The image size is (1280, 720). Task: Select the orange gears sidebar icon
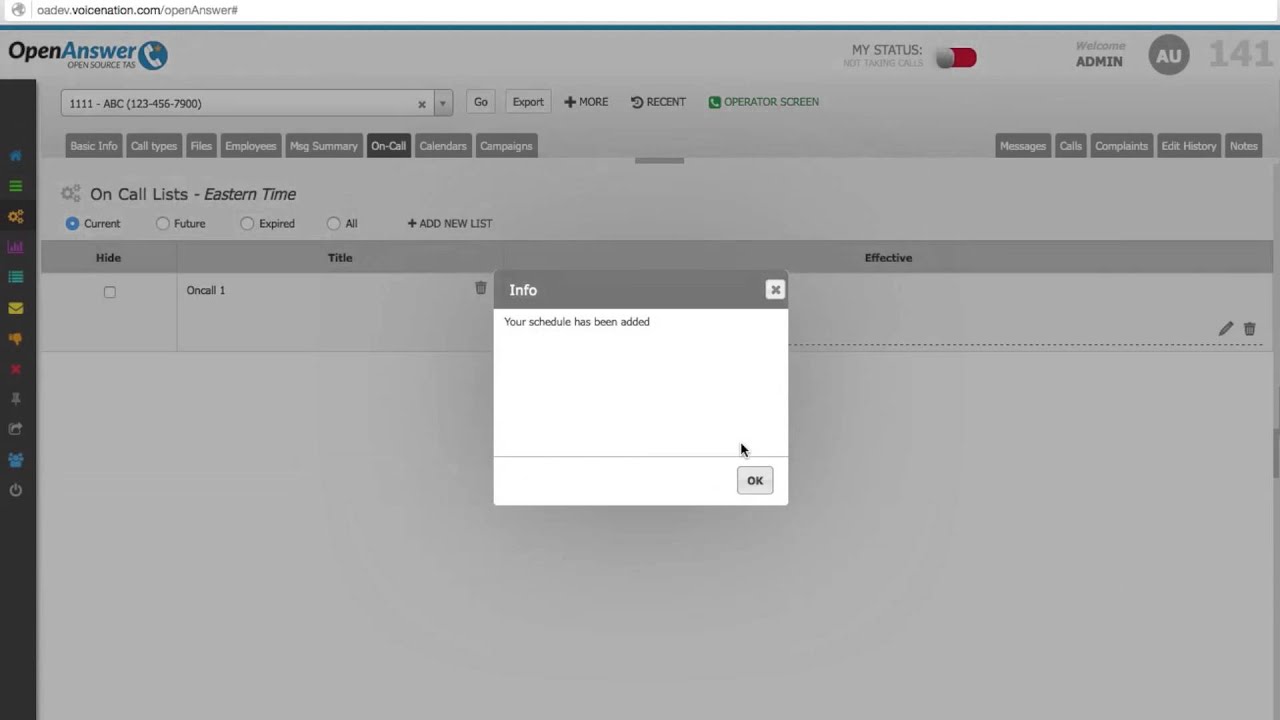(15, 216)
